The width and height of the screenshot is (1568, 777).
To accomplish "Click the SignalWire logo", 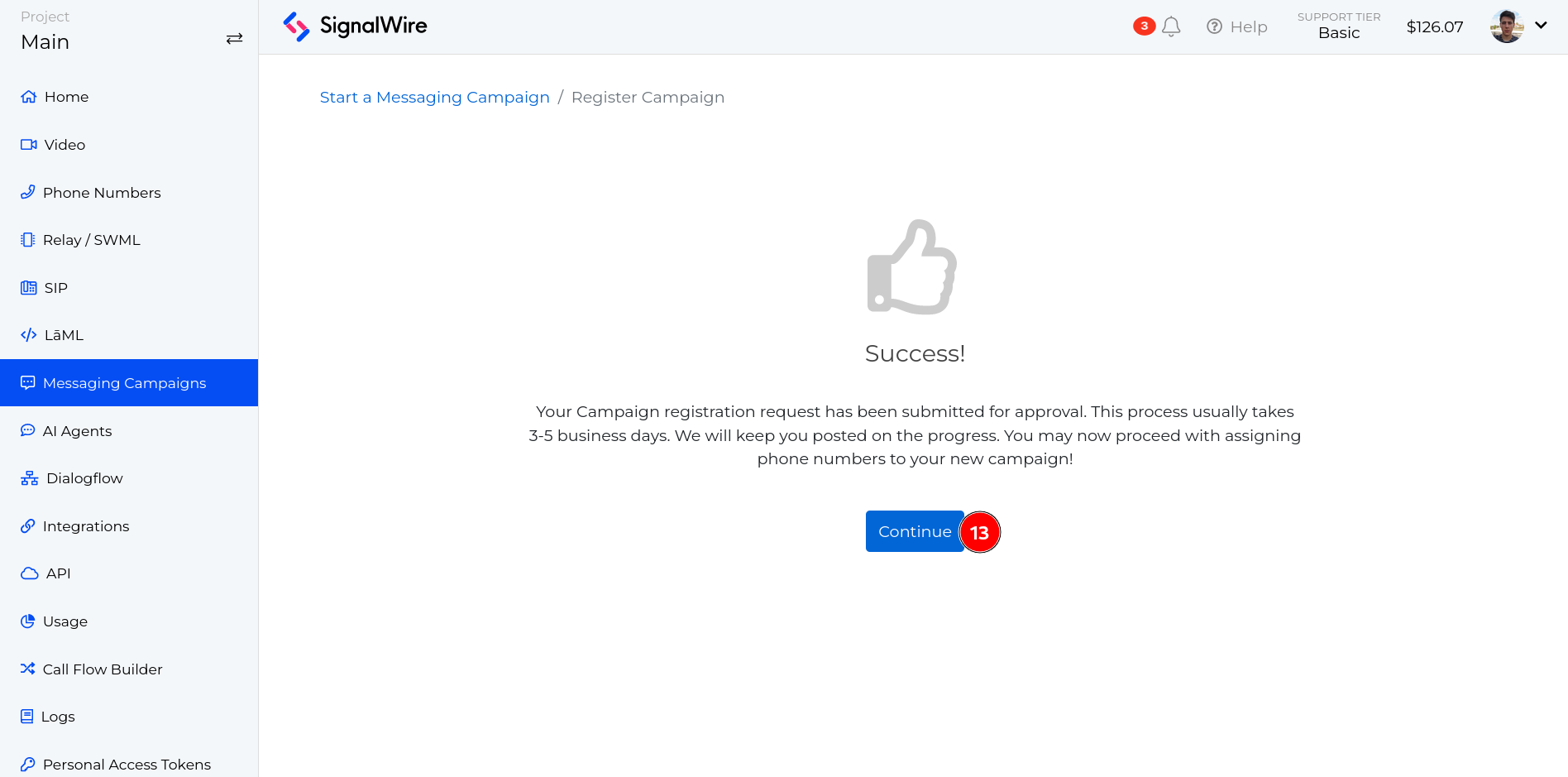I will point(354,26).
